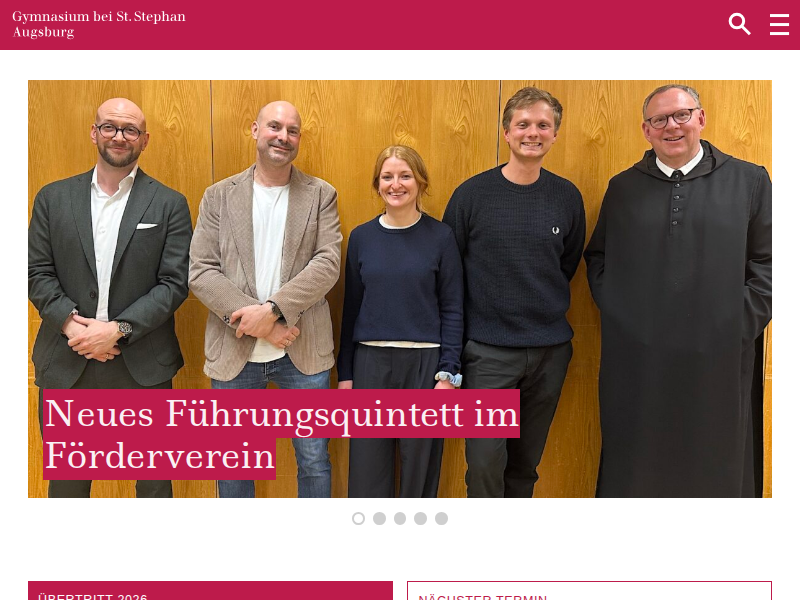Open the Neues Führungsquintett im Förderverein headline
800x600 pixels.
281,434
